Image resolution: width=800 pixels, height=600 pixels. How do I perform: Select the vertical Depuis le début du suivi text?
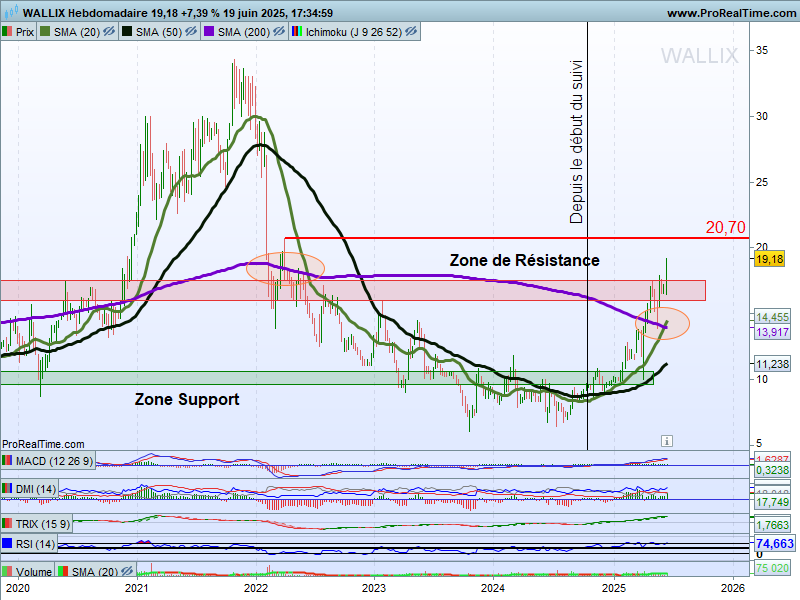pyautogui.click(x=576, y=142)
